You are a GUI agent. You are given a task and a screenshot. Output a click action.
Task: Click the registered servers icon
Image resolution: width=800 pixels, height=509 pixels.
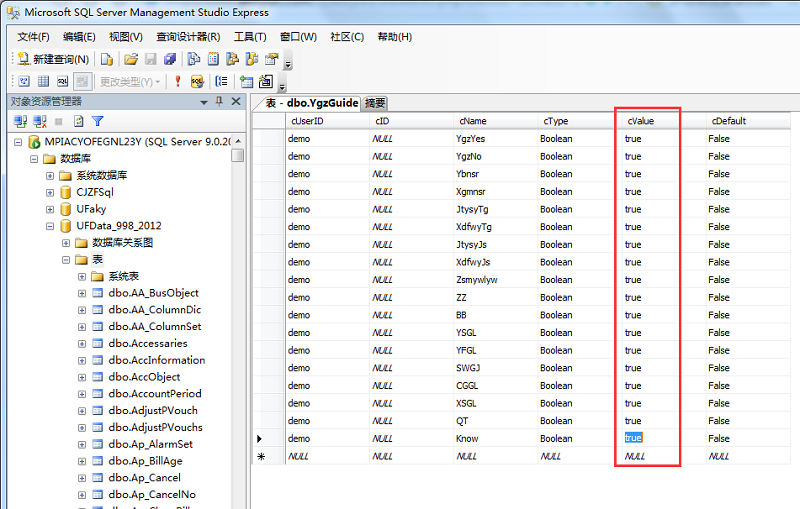pos(194,59)
